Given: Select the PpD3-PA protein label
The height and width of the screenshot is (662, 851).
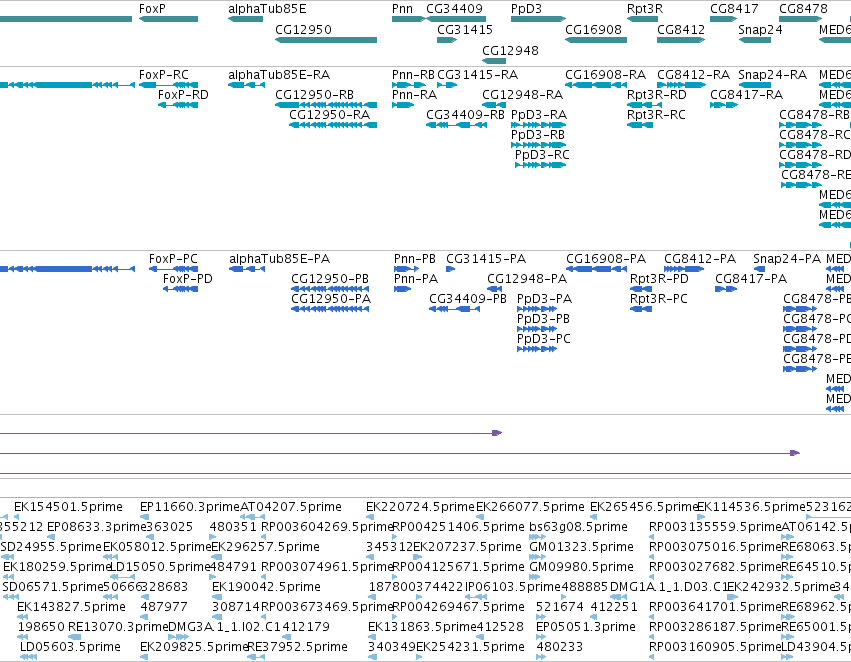Looking at the screenshot, I should coord(544,299).
